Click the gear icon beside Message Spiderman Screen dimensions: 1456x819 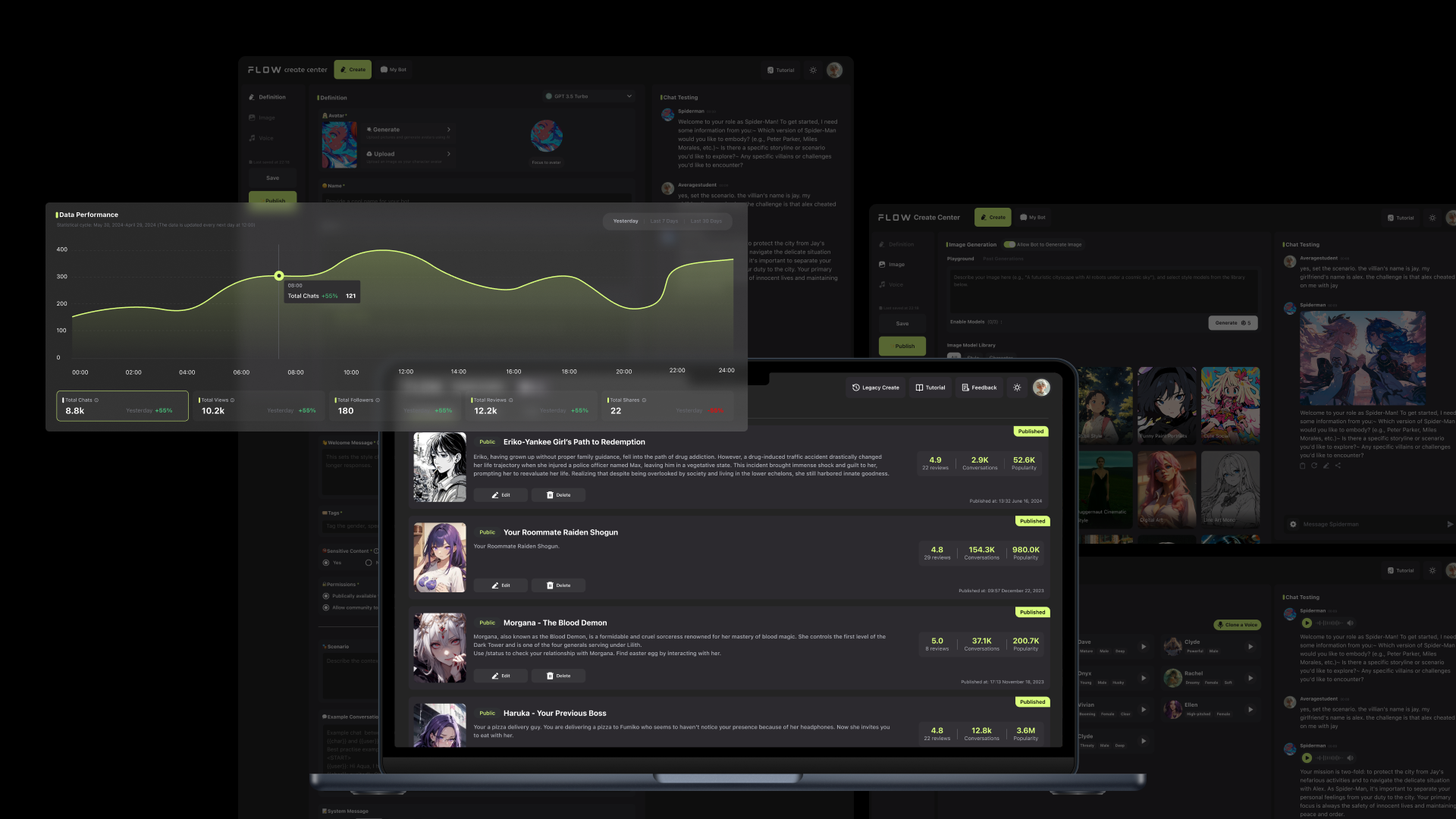(x=1293, y=524)
